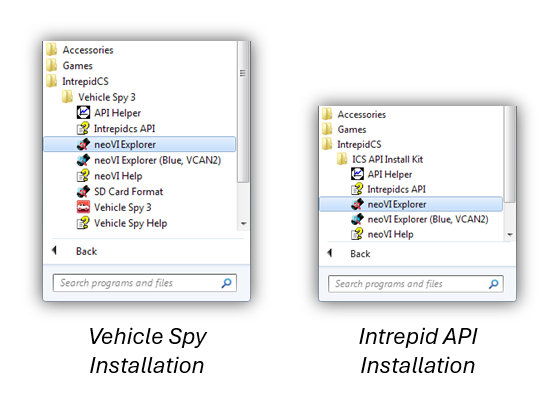Click scroll down arrow in left program list

[243, 224]
